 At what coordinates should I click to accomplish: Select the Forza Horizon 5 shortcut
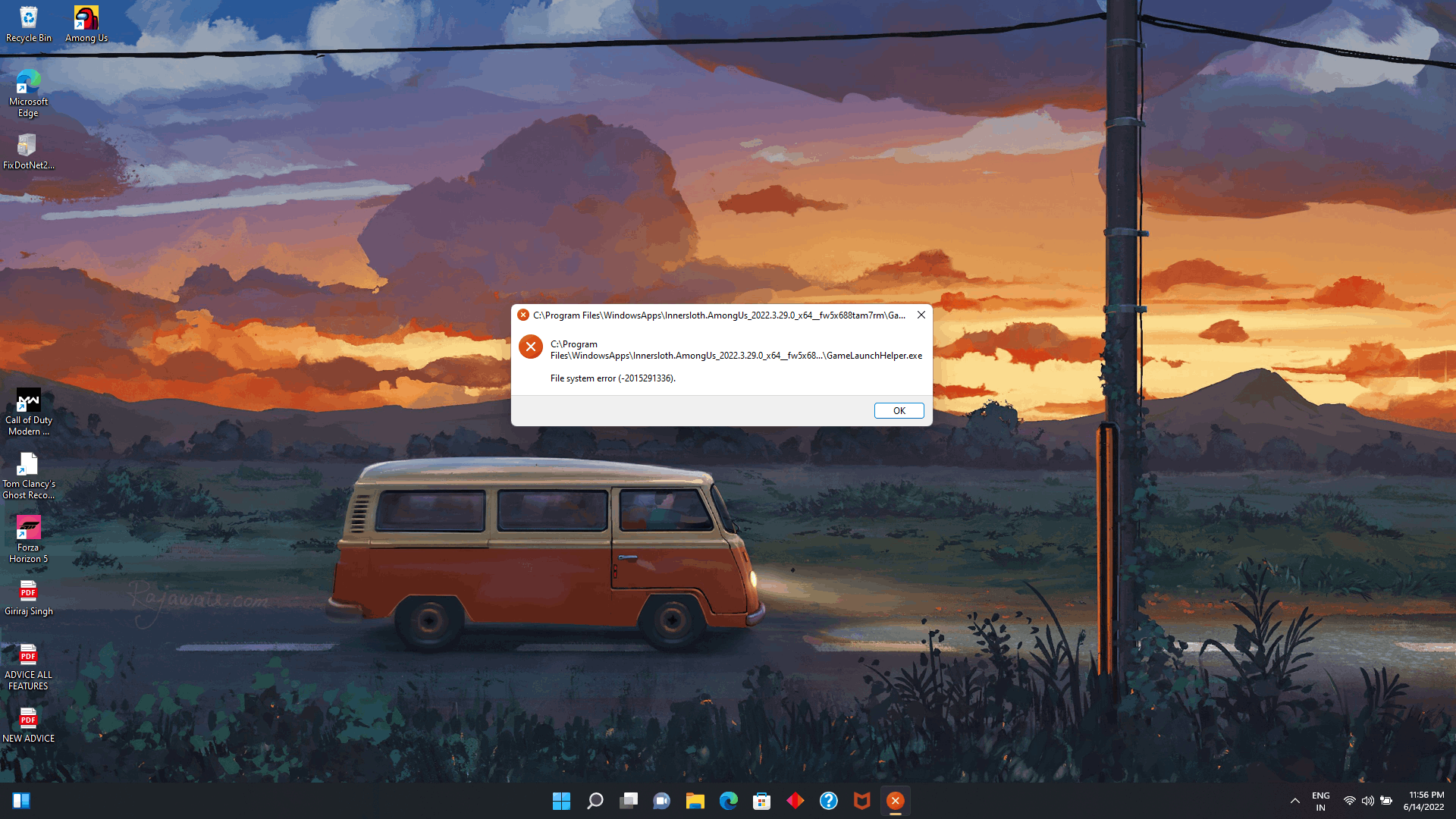28,539
